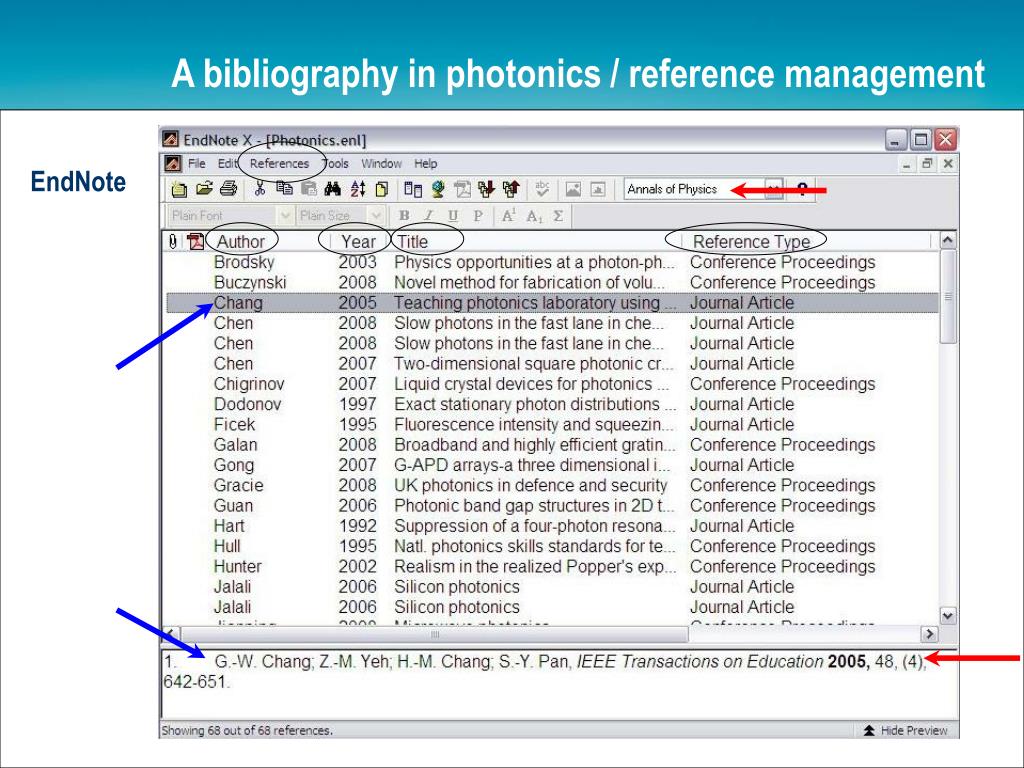Open the File menu
This screenshot has height=768, width=1024.
(x=197, y=164)
